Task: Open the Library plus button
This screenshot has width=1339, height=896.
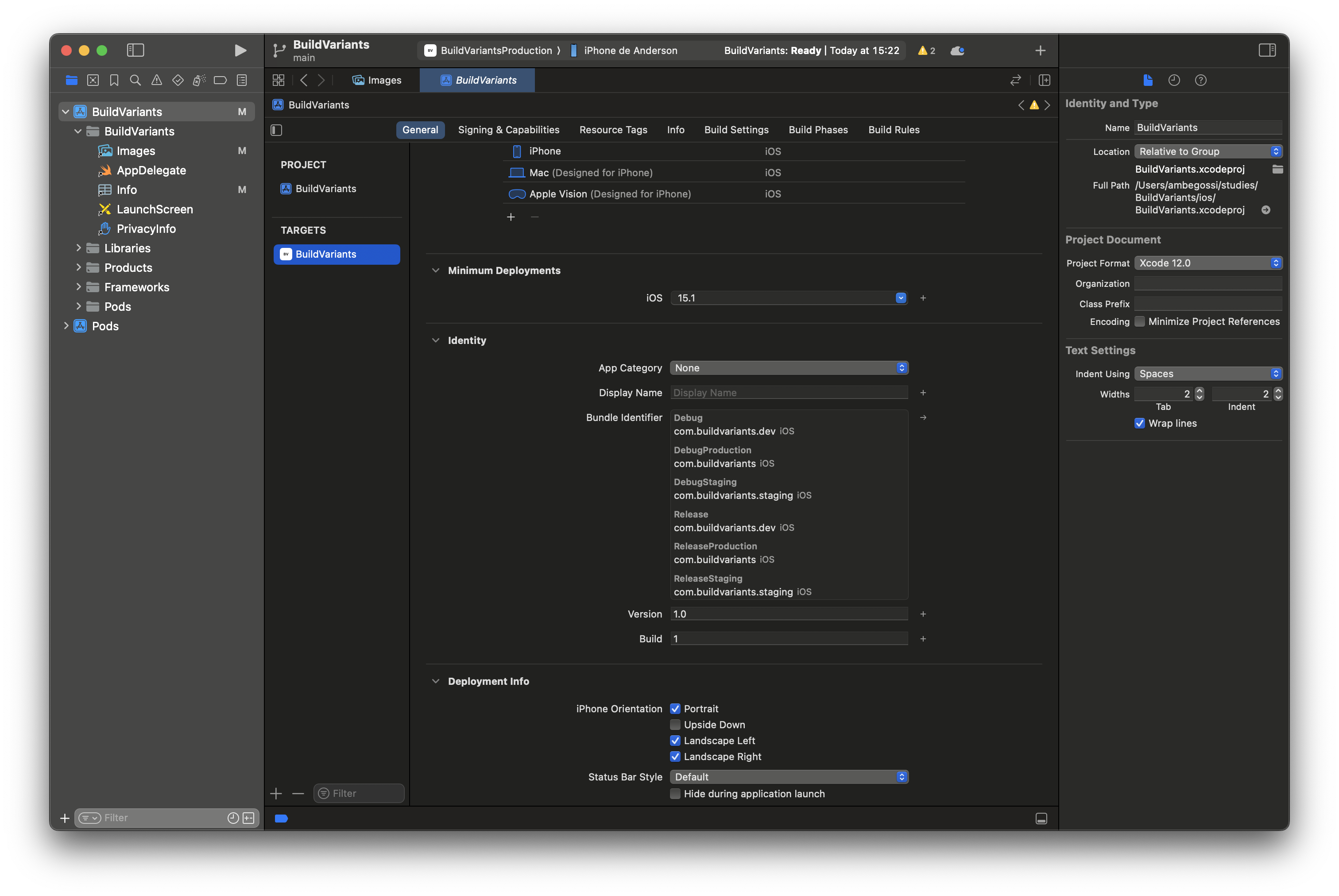Action: point(1040,51)
